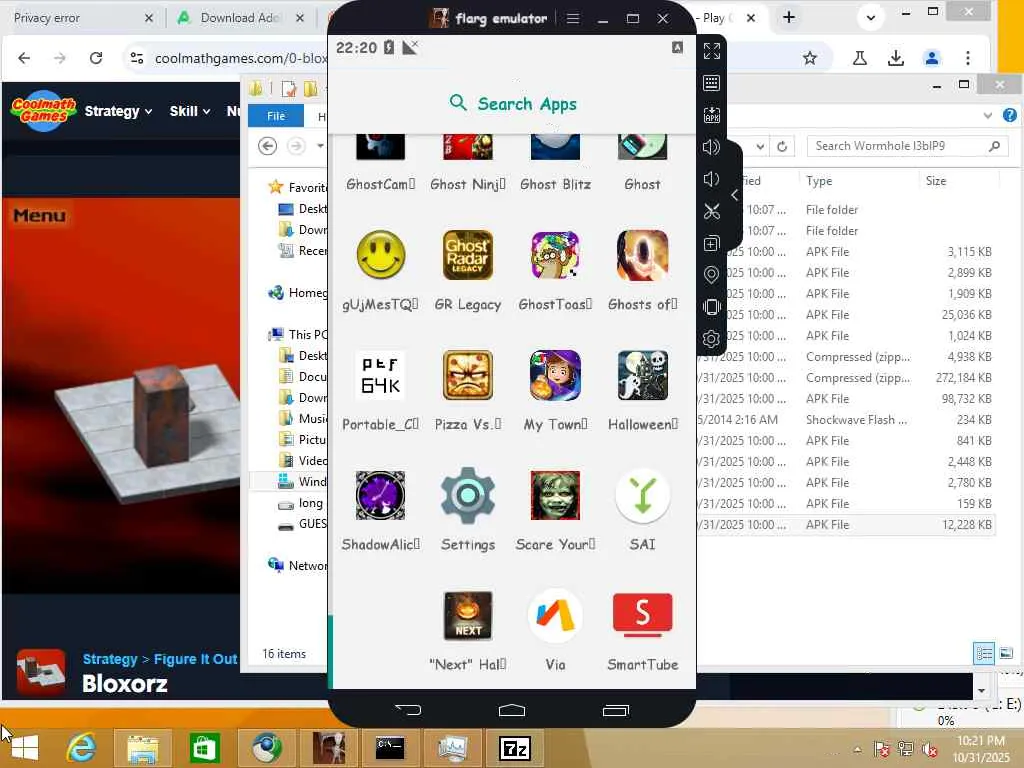The height and width of the screenshot is (768, 1024).
Task: Launch the "Next" Halloween app
Action: click(468, 615)
